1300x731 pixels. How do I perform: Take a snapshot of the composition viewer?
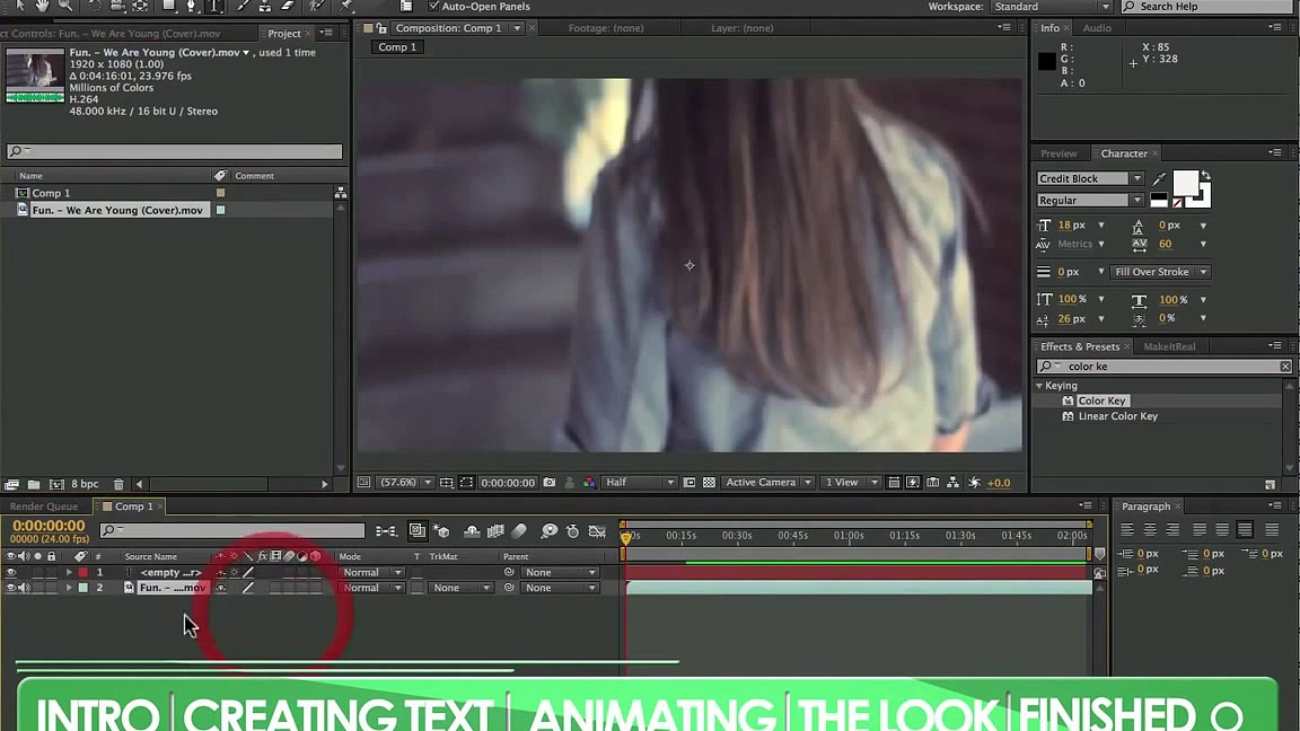(549, 483)
